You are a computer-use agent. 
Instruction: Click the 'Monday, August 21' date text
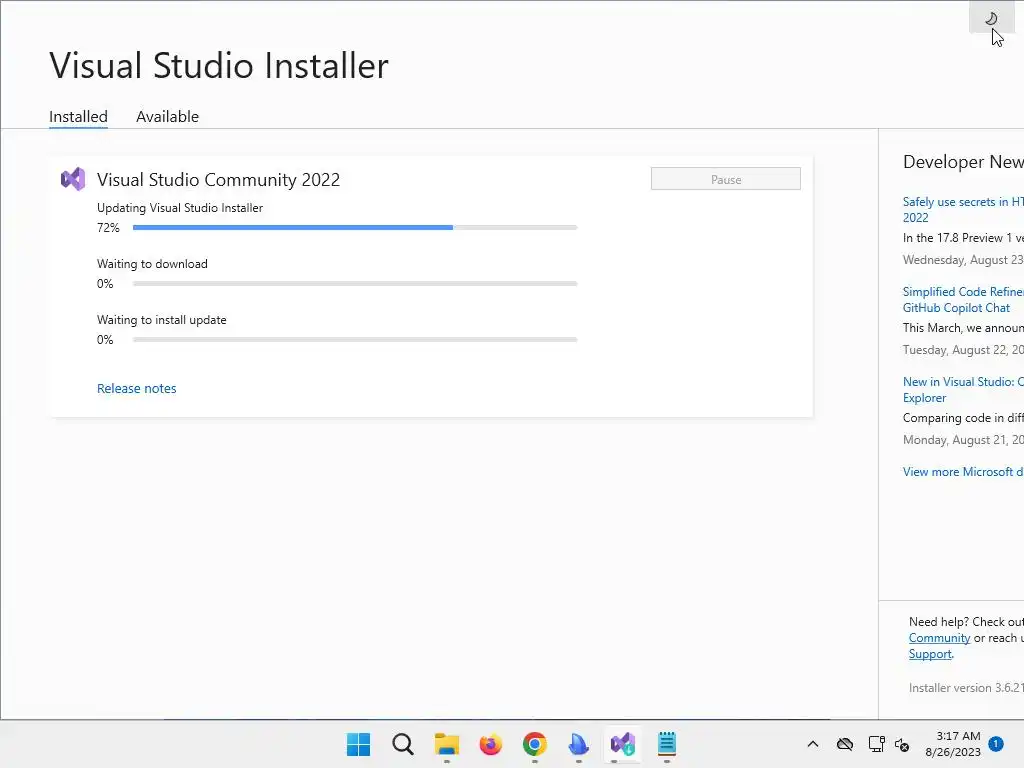[963, 440]
